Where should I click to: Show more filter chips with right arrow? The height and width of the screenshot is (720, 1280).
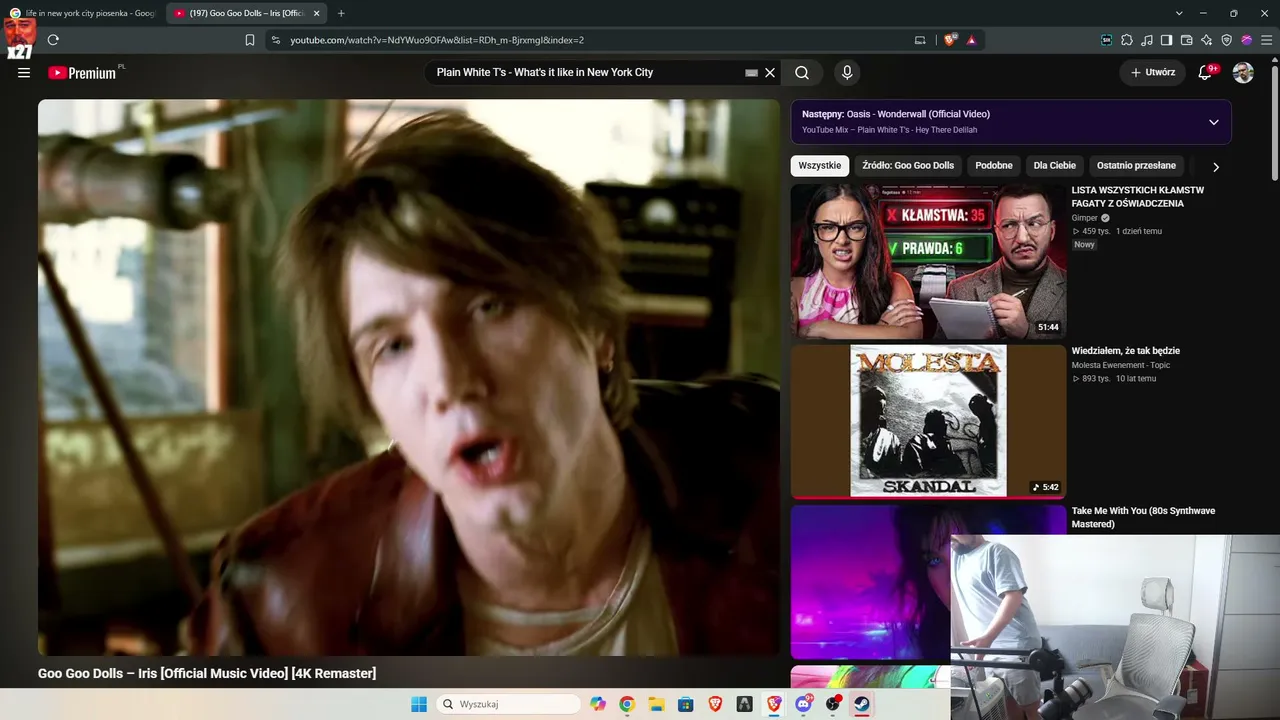coord(1216,167)
